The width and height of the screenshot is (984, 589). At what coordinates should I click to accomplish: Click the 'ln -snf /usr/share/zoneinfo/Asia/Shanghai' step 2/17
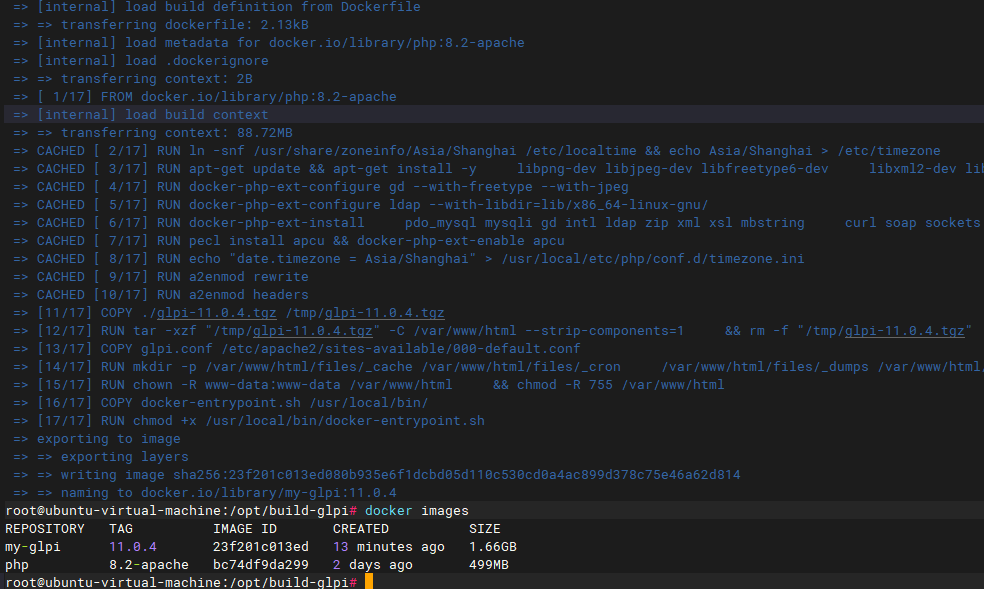click(x=477, y=151)
